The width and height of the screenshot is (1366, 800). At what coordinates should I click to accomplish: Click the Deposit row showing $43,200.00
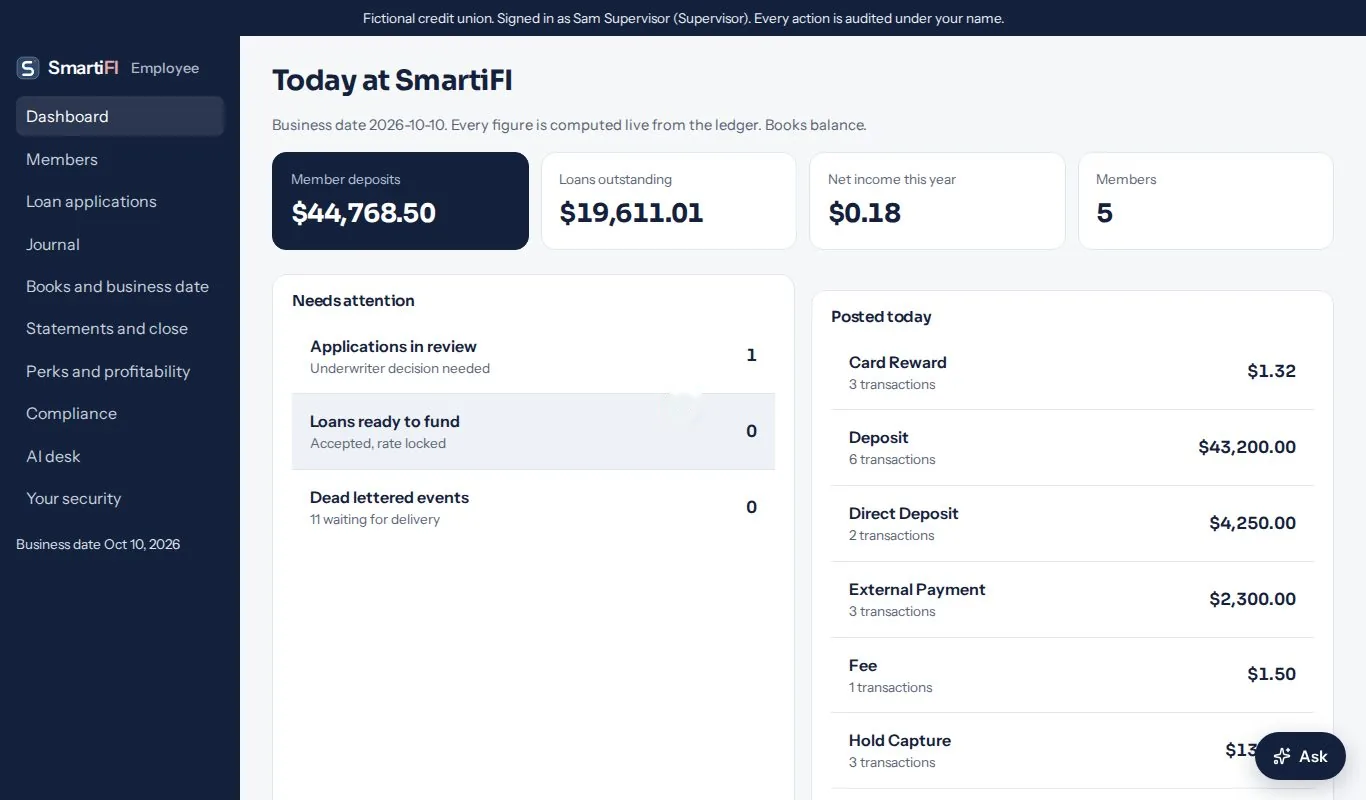point(1072,448)
